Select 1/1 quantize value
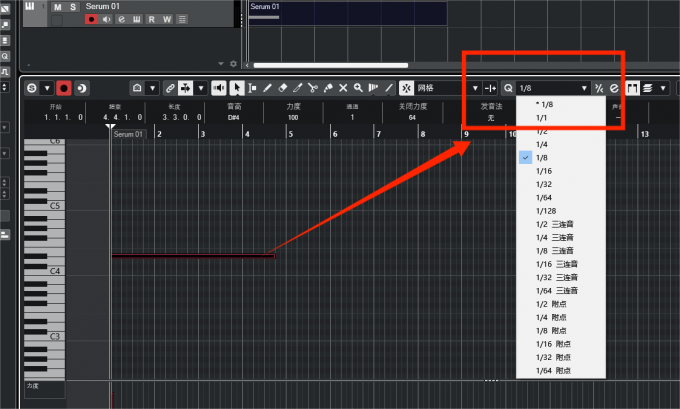Screen dimensions: 680x409 coord(561,118)
